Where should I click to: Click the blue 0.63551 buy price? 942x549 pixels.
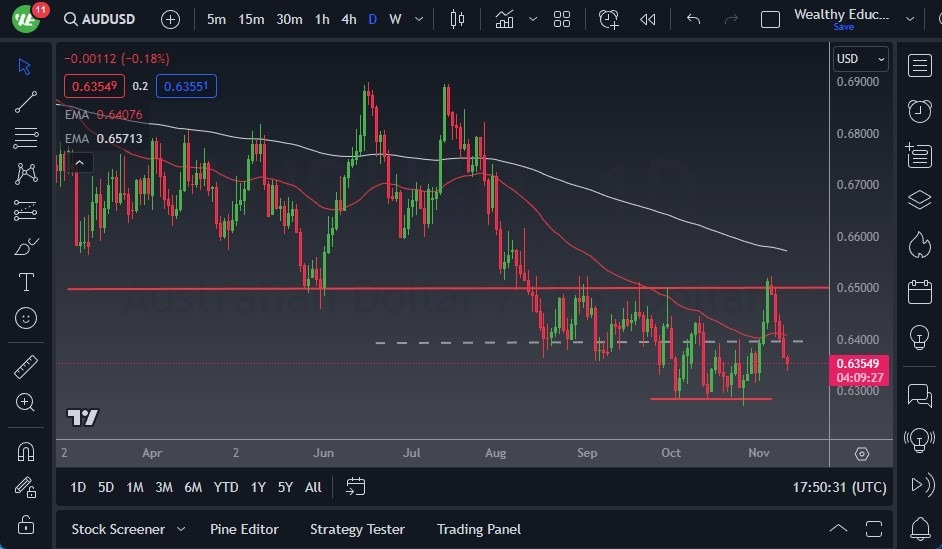point(186,86)
